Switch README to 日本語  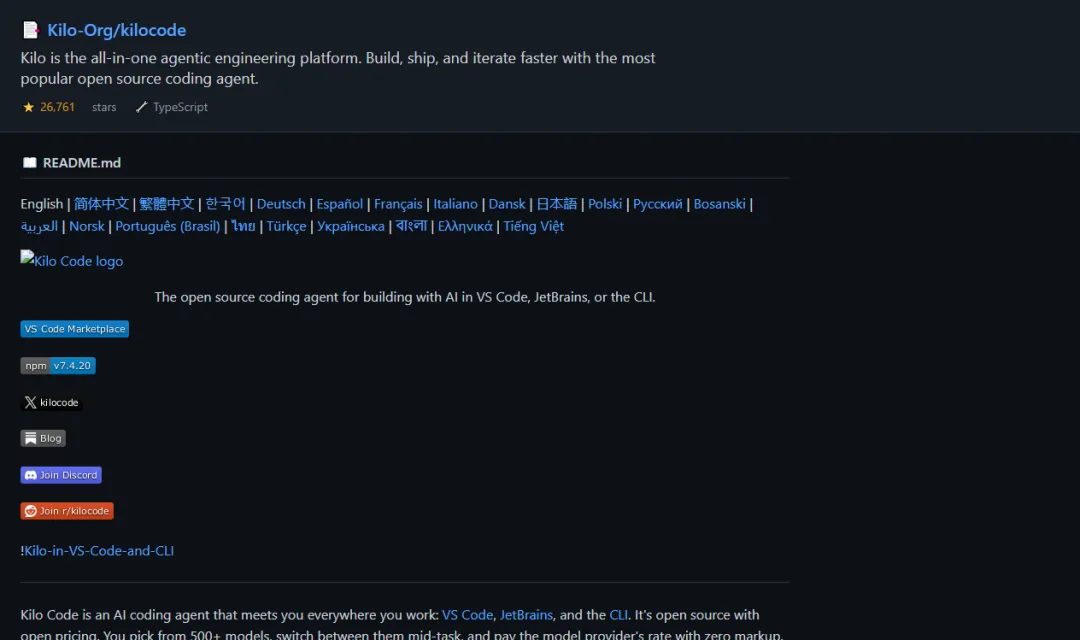click(557, 204)
